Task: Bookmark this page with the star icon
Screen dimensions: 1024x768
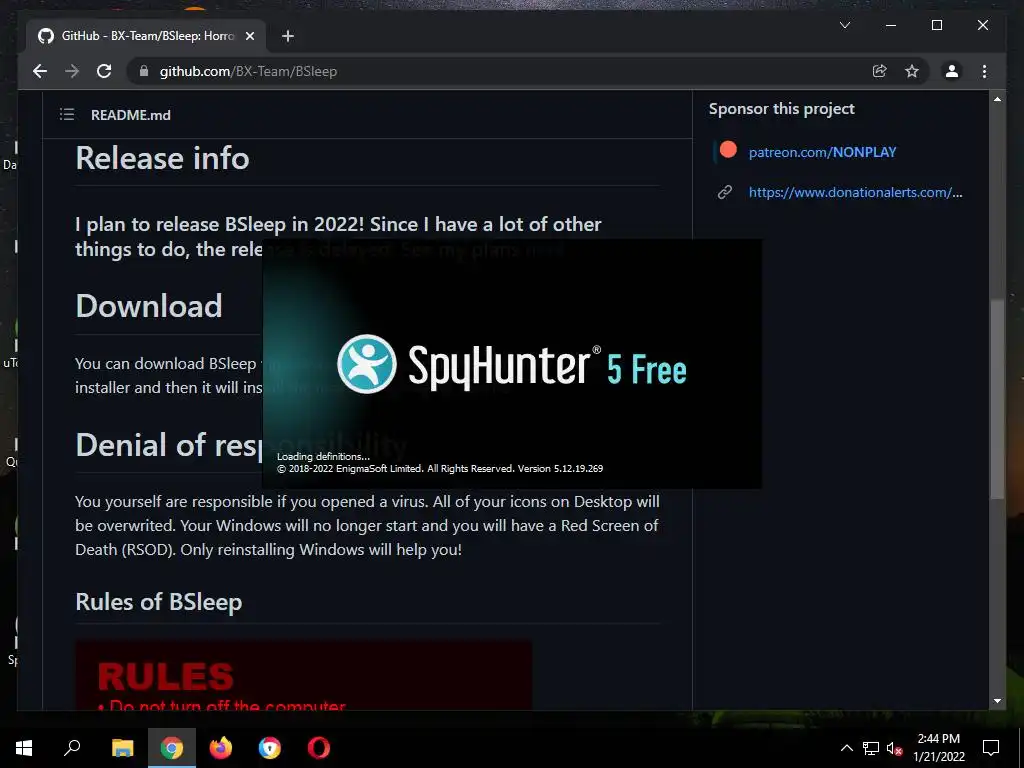Action: (912, 71)
